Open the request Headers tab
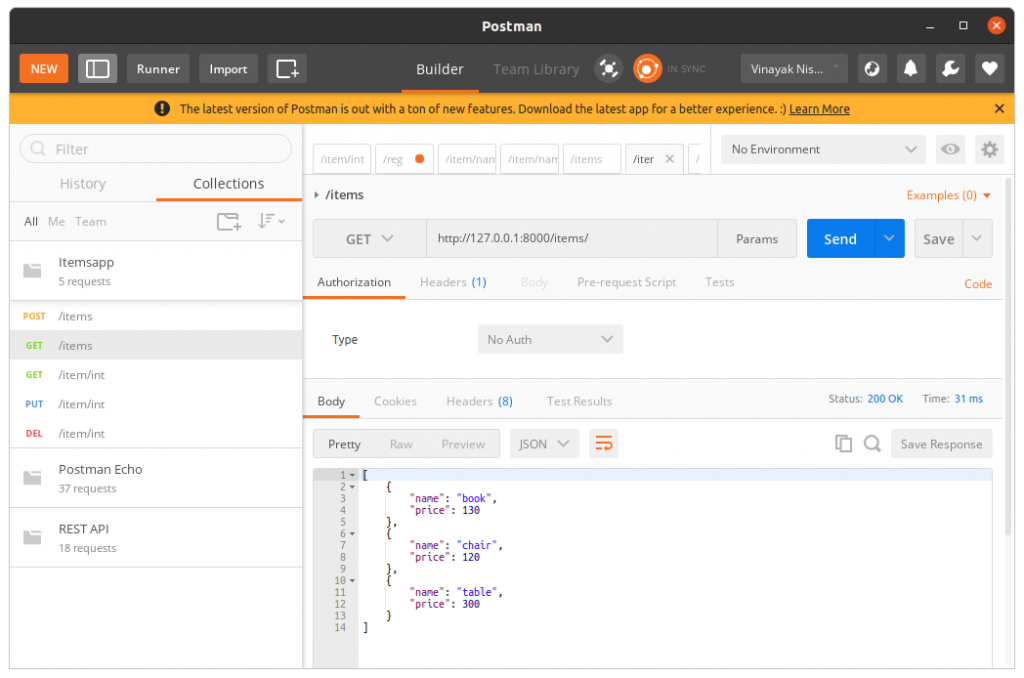Screen dimensions: 1024x678 pos(453,283)
